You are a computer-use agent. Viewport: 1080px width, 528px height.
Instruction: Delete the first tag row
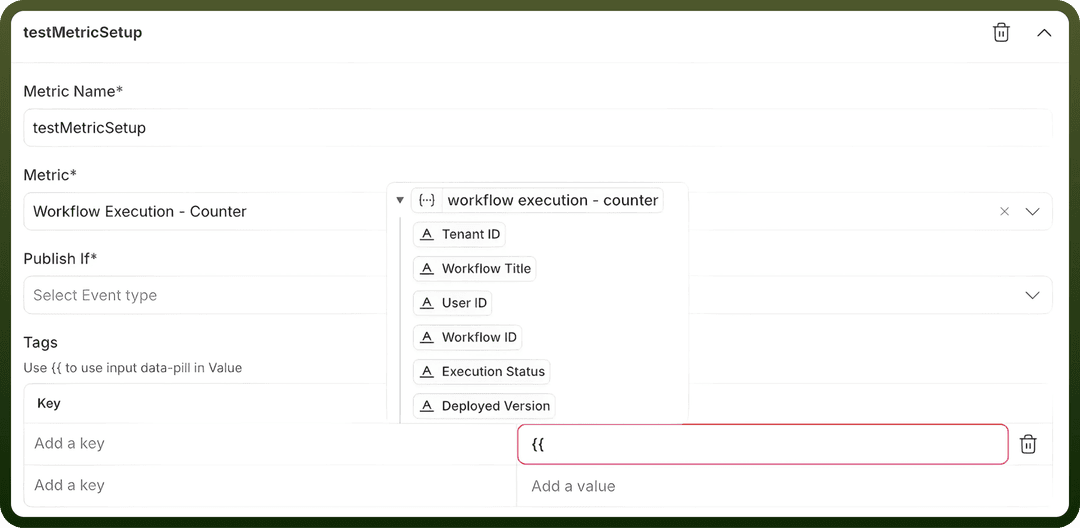point(1028,444)
